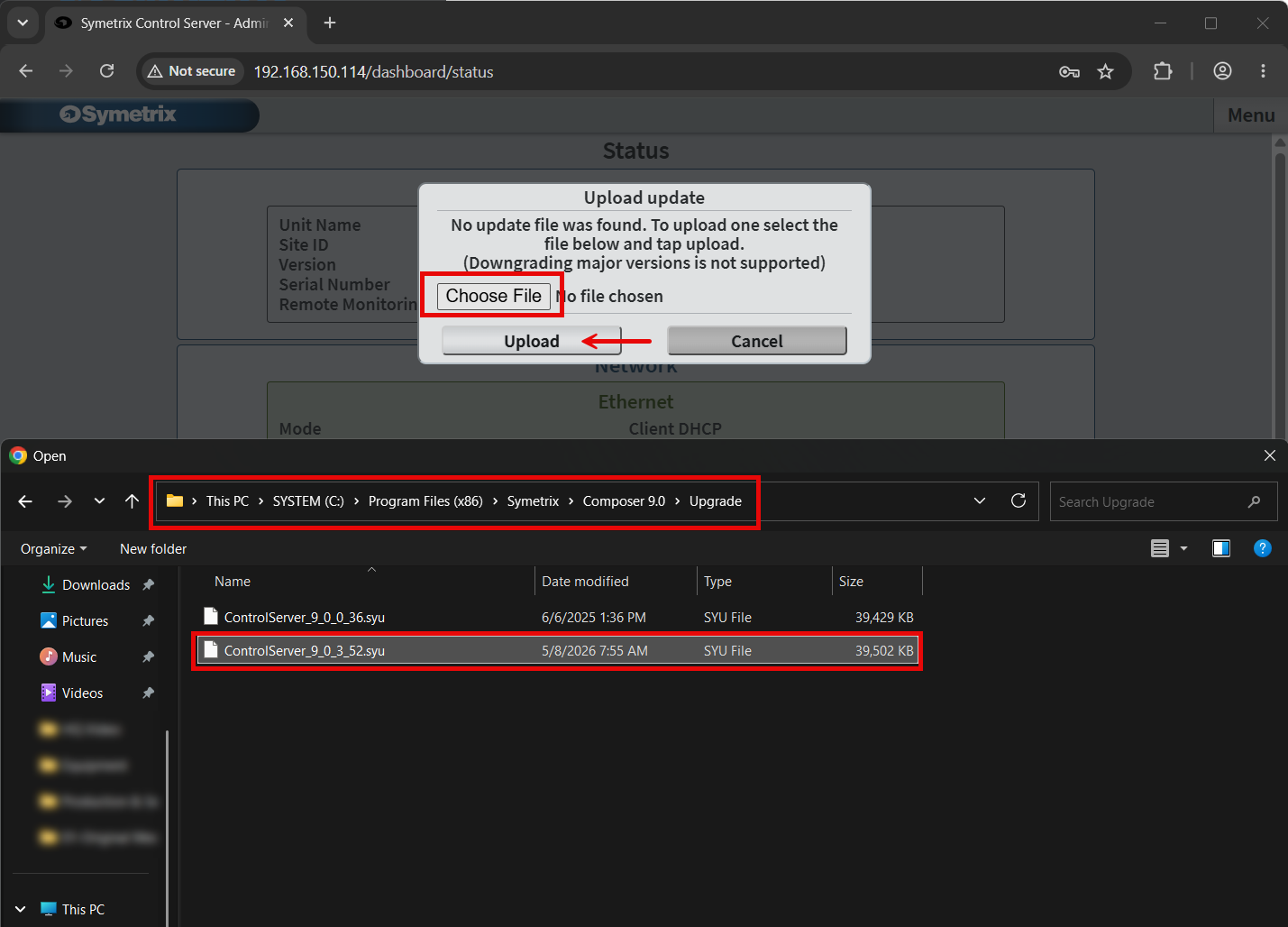Sort files by the Name column

pyautogui.click(x=233, y=582)
